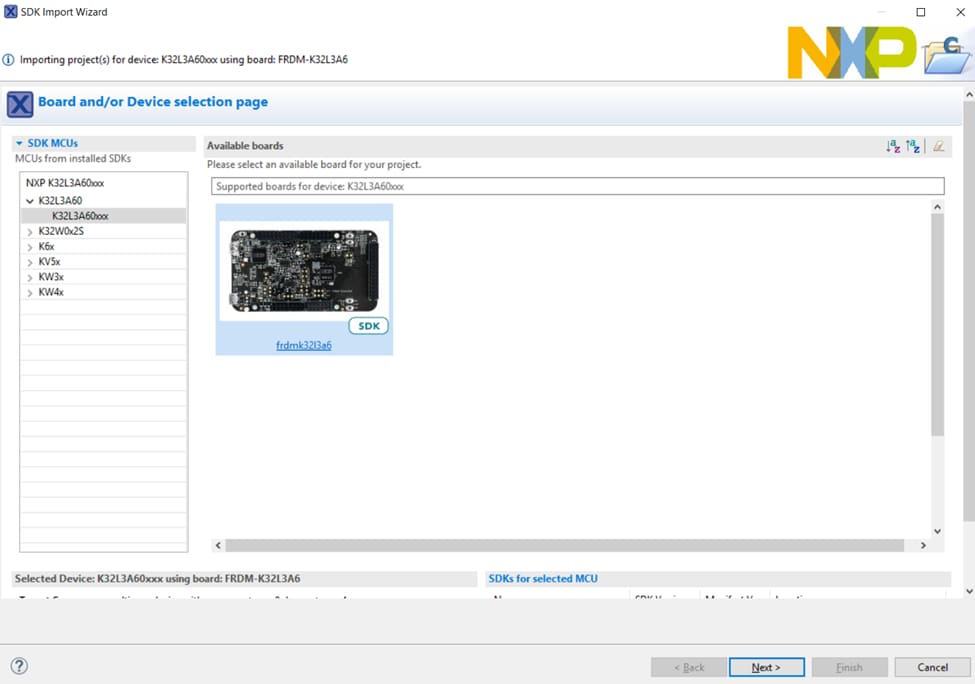Click the NXP logo in the header
The image size is (975, 684).
tap(851, 53)
